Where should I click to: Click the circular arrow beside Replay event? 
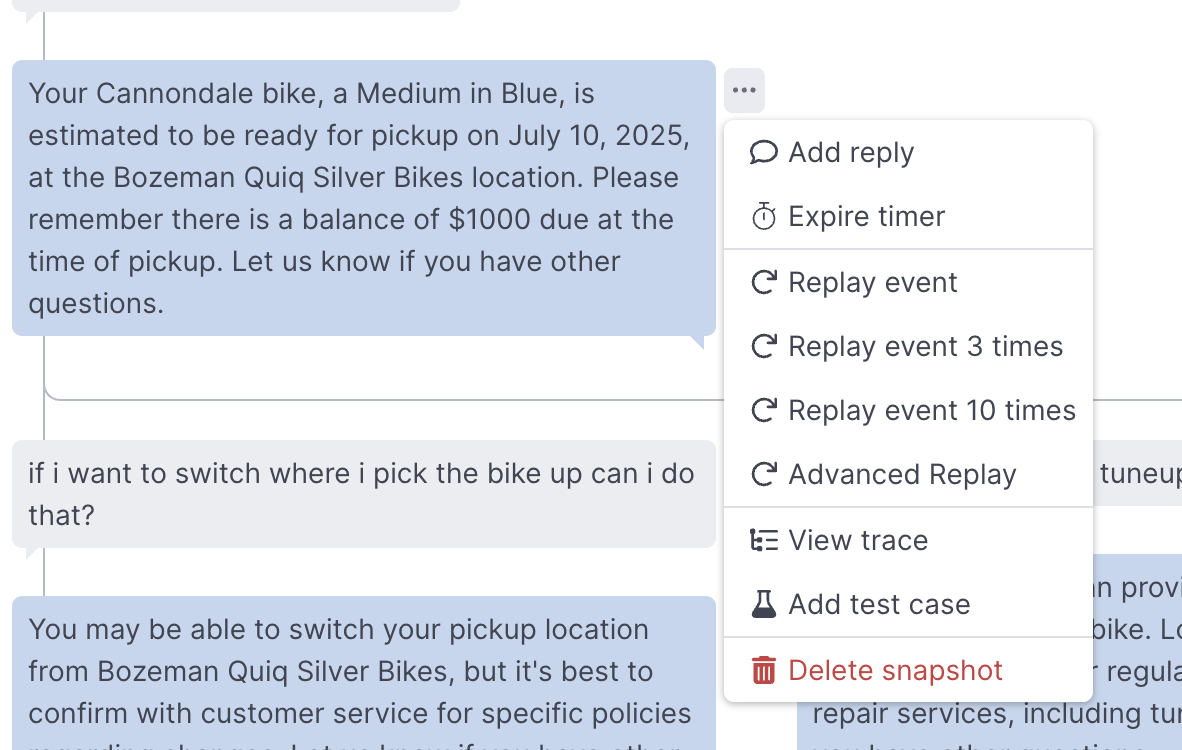pos(764,283)
